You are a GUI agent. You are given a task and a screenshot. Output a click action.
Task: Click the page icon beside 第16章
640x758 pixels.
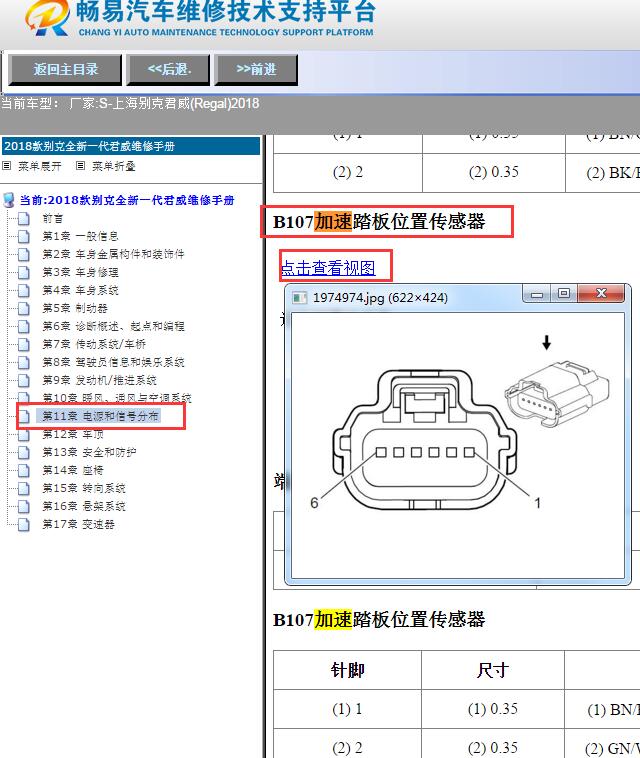click(x=24, y=507)
